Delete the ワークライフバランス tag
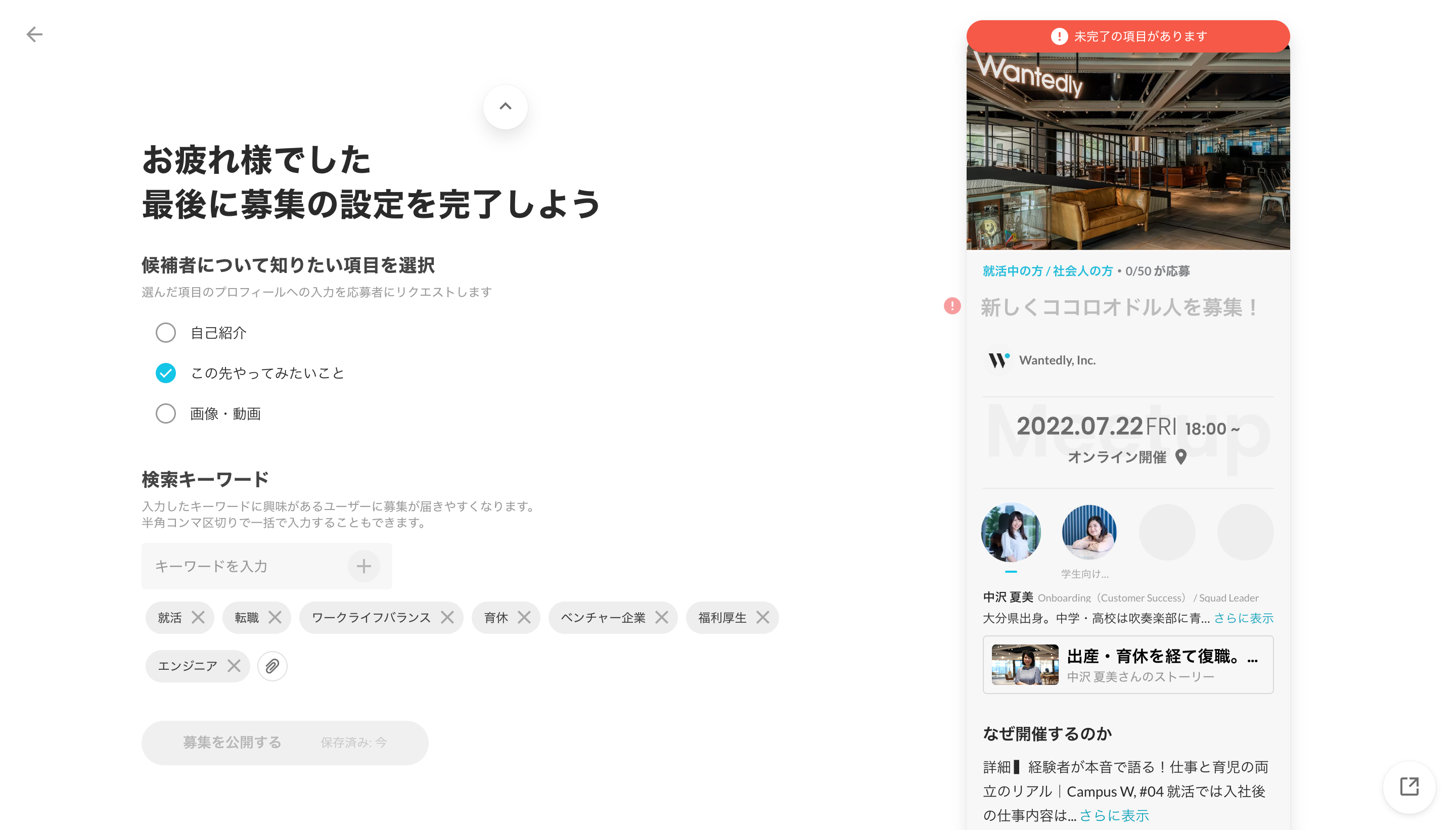Viewport: 1456px width, 830px height. (447, 617)
